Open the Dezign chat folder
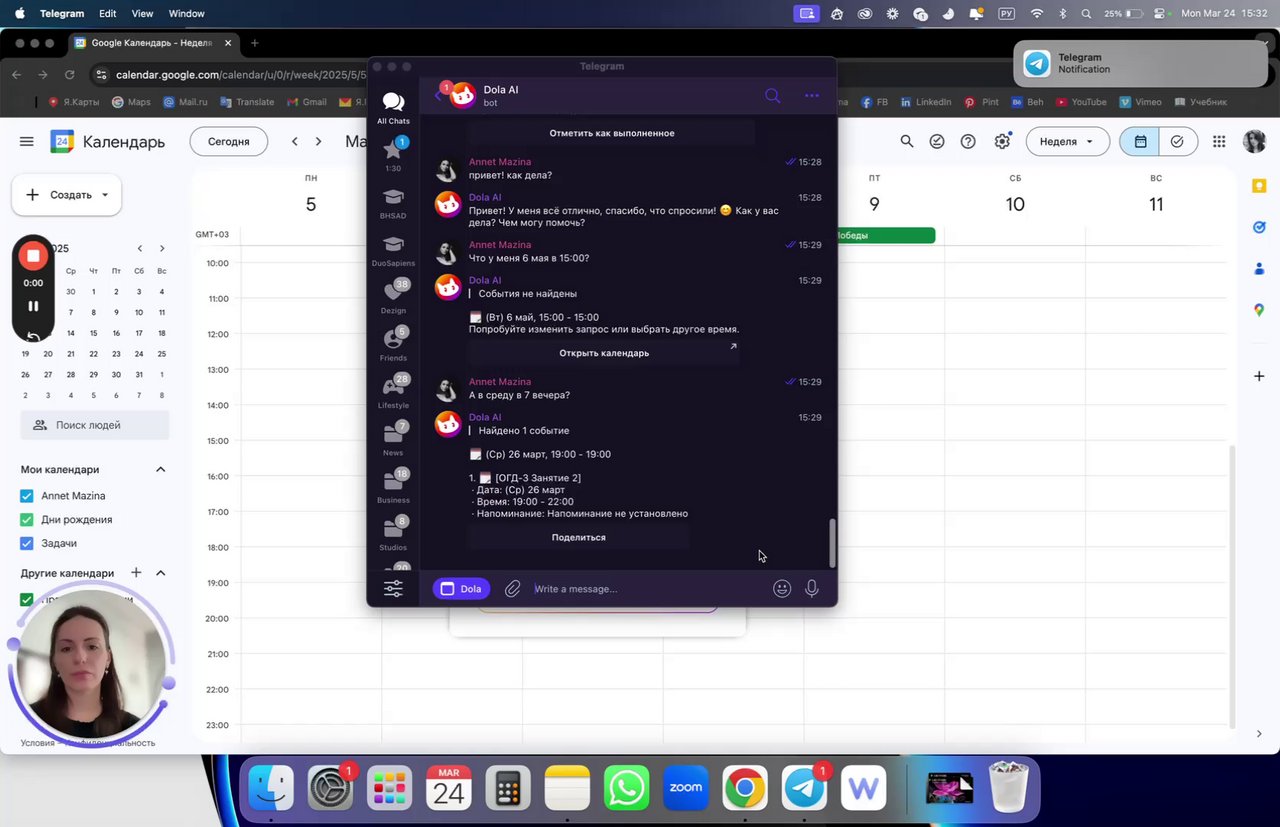Screen dimensions: 1280x827 (393, 297)
